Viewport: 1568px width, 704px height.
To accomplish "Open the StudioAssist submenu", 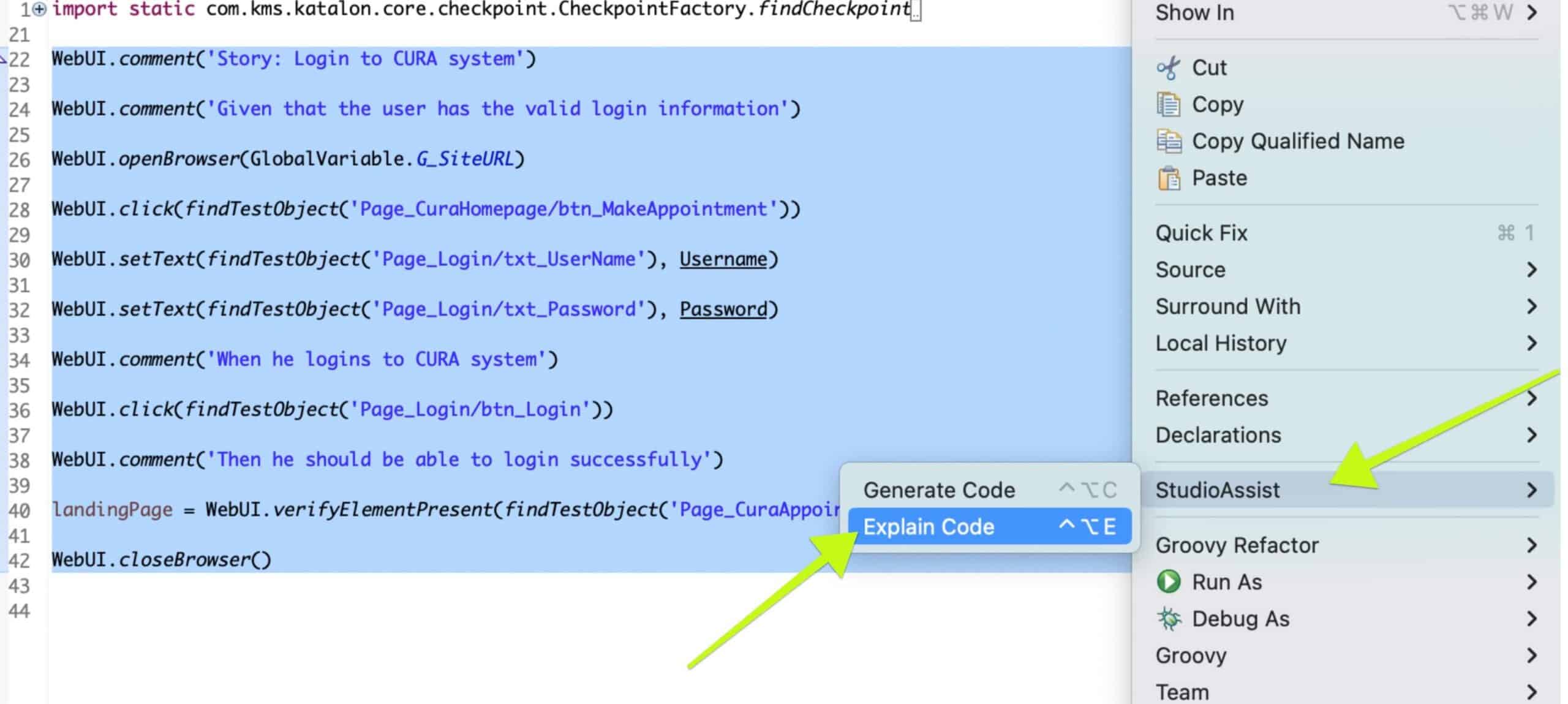I will click(1346, 490).
